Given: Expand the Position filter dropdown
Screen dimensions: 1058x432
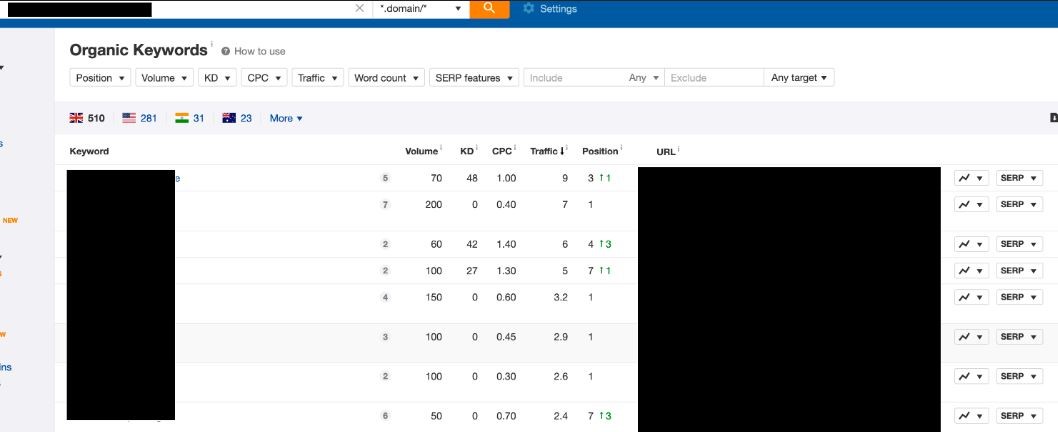Looking at the screenshot, I should point(101,78).
